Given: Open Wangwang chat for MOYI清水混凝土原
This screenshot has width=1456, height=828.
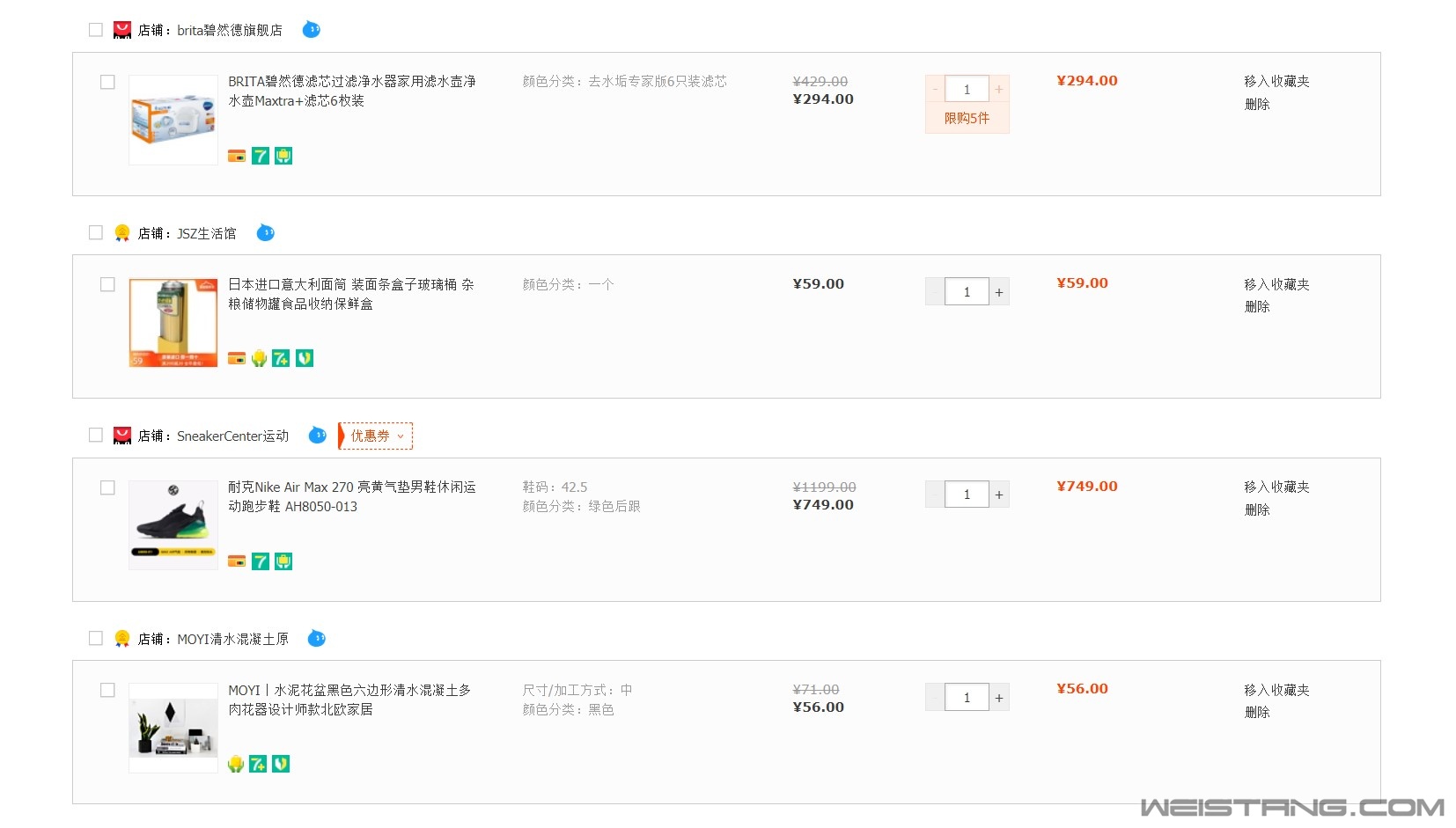Looking at the screenshot, I should point(316,639).
